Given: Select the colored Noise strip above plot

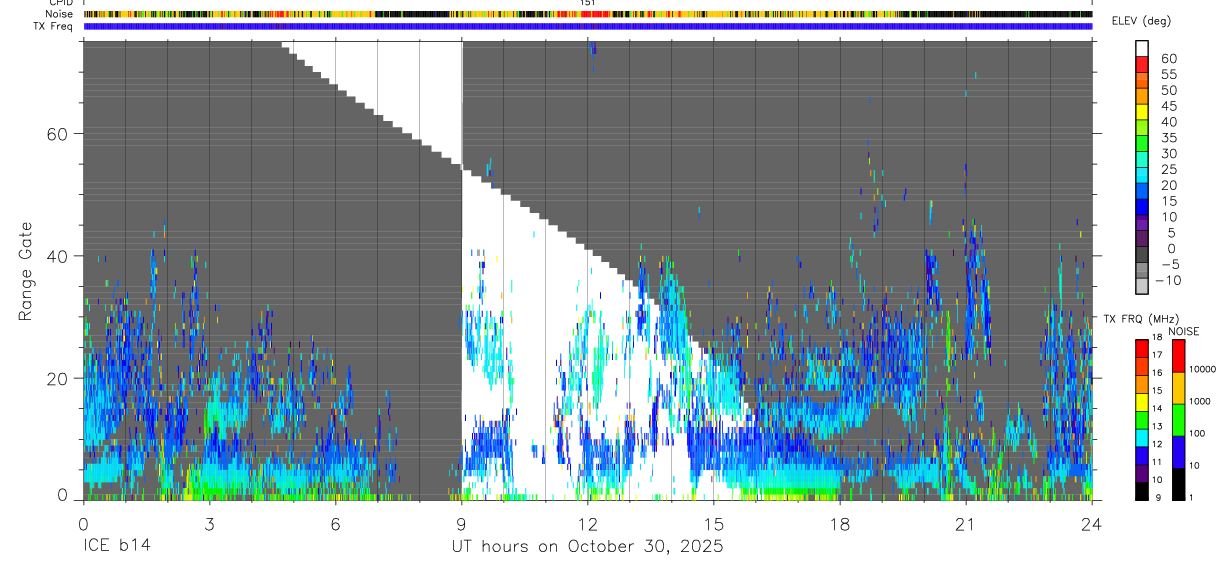Looking at the screenshot, I should (588, 14).
